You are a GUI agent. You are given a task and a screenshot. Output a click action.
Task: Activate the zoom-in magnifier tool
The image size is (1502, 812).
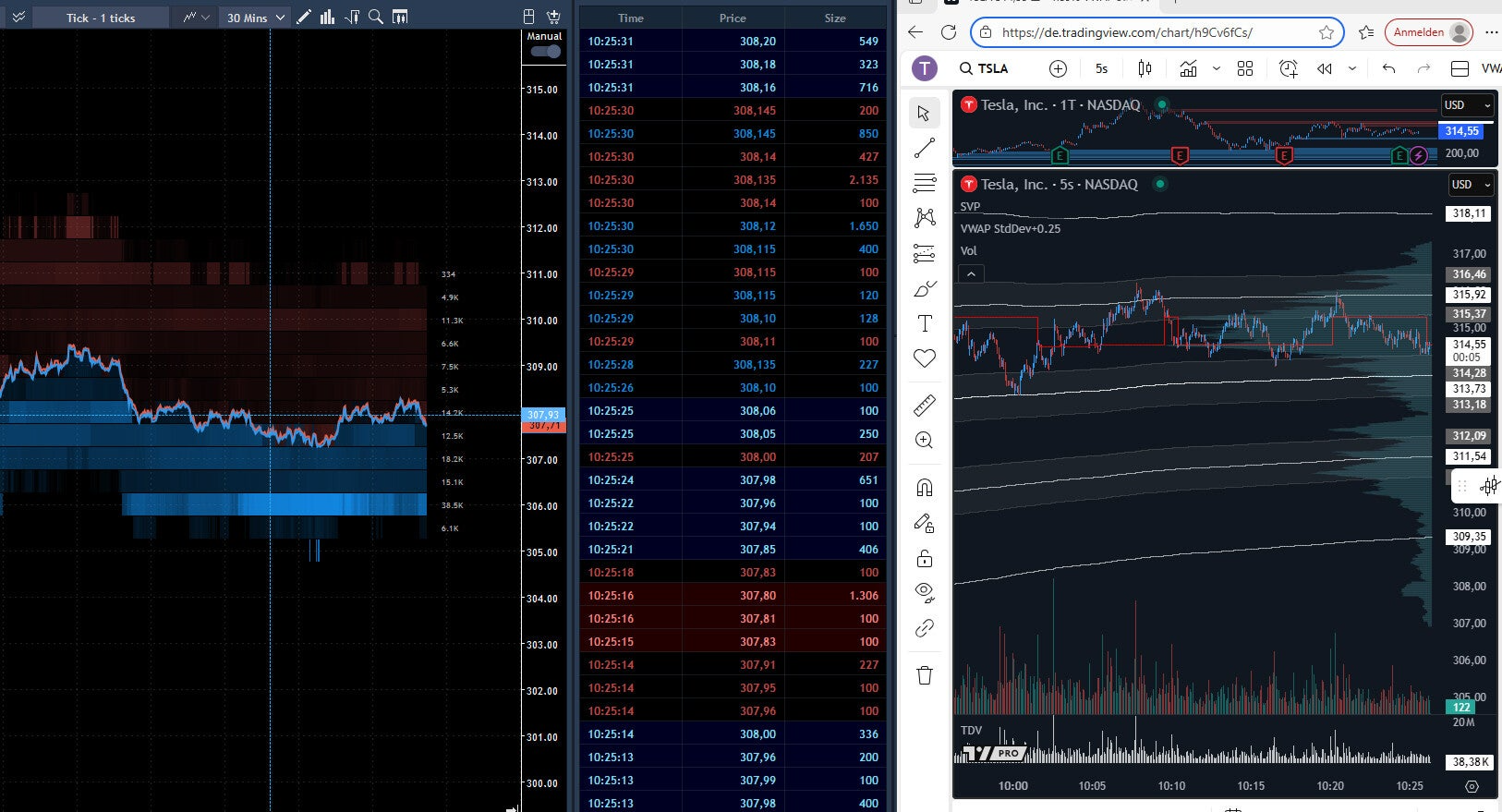pos(924,441)
